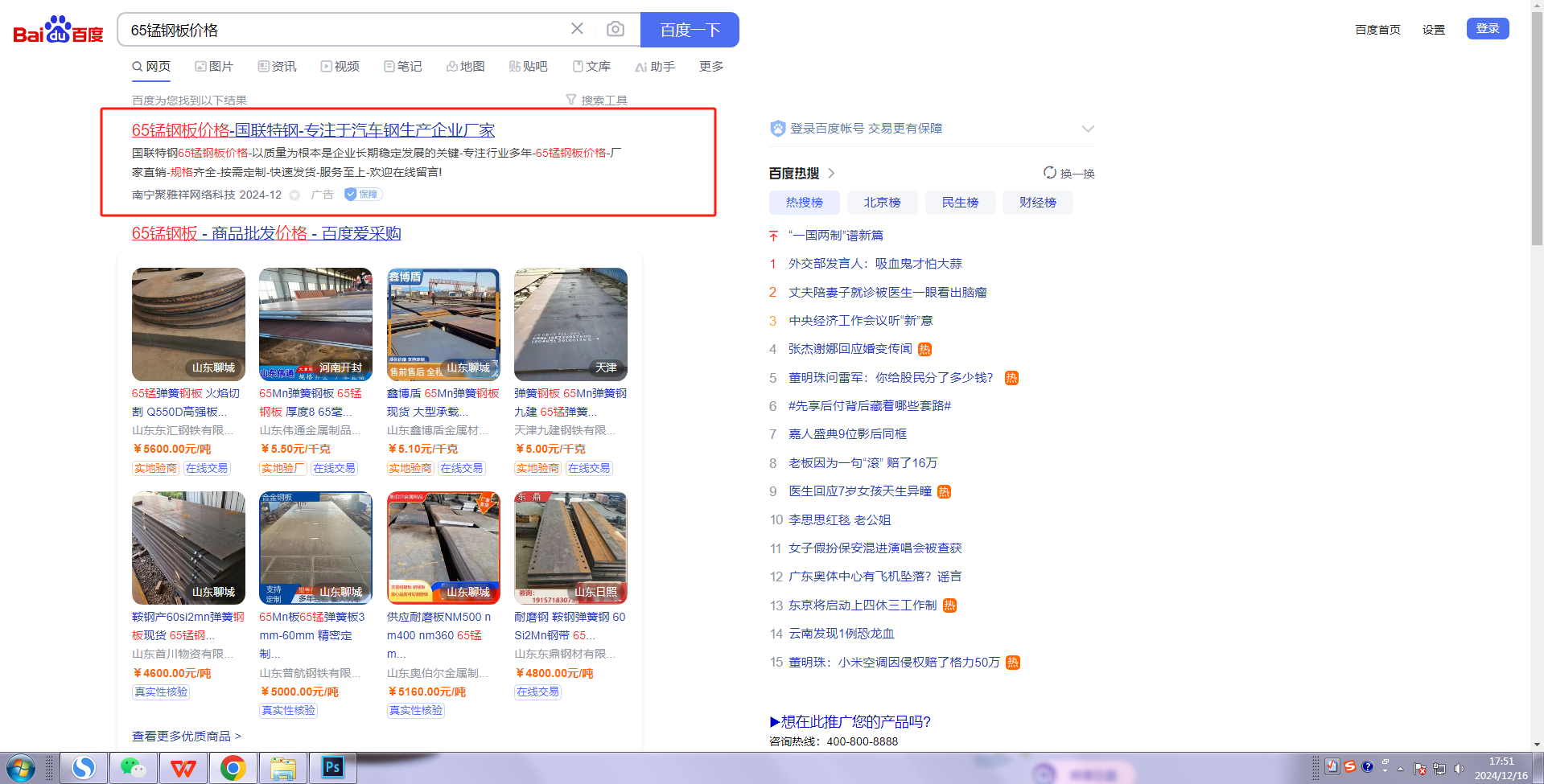Switch to the 贴吧 search tab
The image size is (1544, 784).
coord(529,67)
